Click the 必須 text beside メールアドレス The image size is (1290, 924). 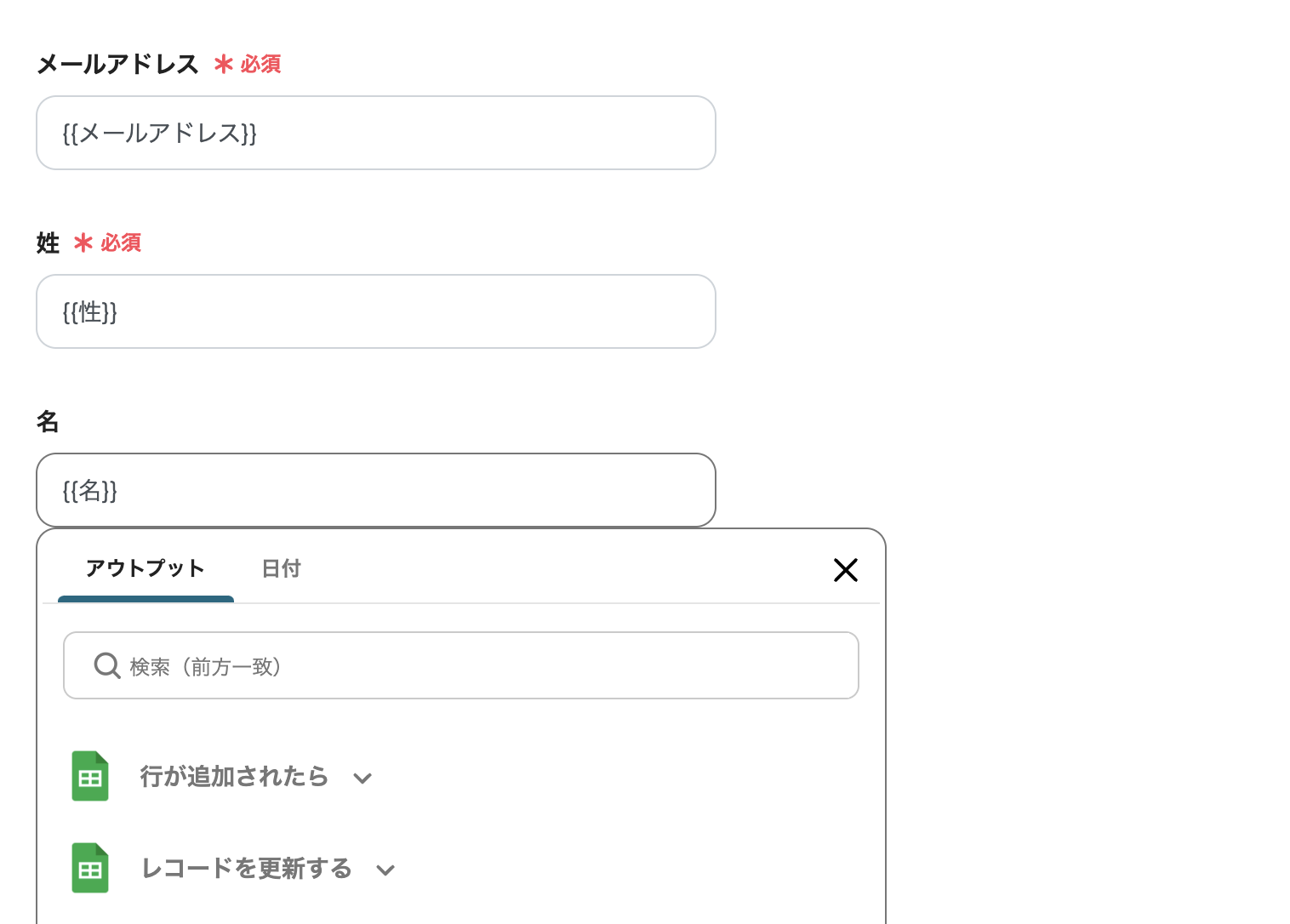point(260,64)
